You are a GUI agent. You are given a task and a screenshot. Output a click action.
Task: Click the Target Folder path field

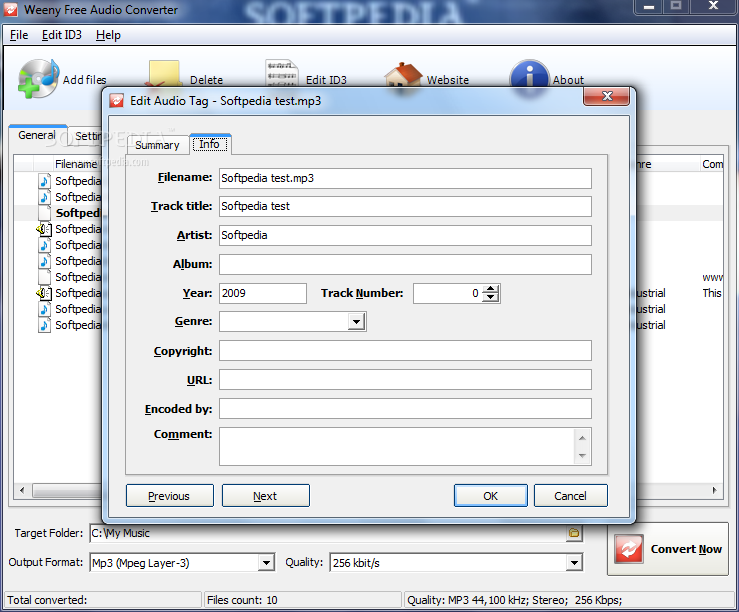tap(328, 533)
